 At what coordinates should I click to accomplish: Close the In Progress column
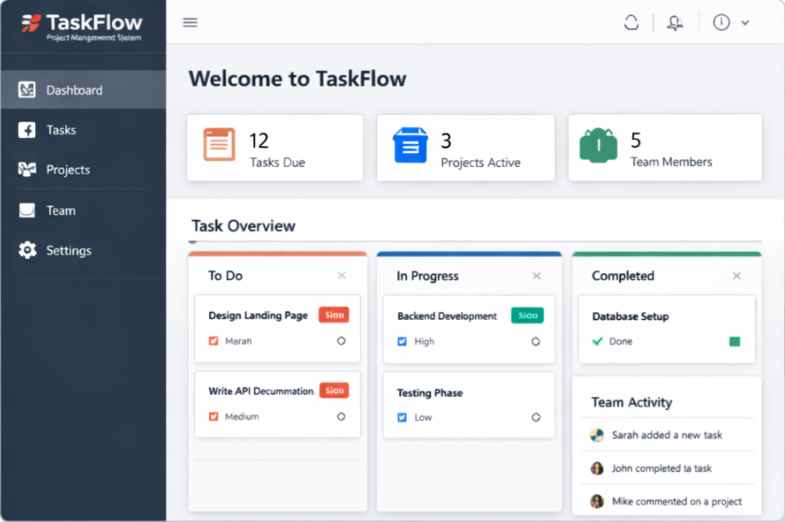(537, 276)
